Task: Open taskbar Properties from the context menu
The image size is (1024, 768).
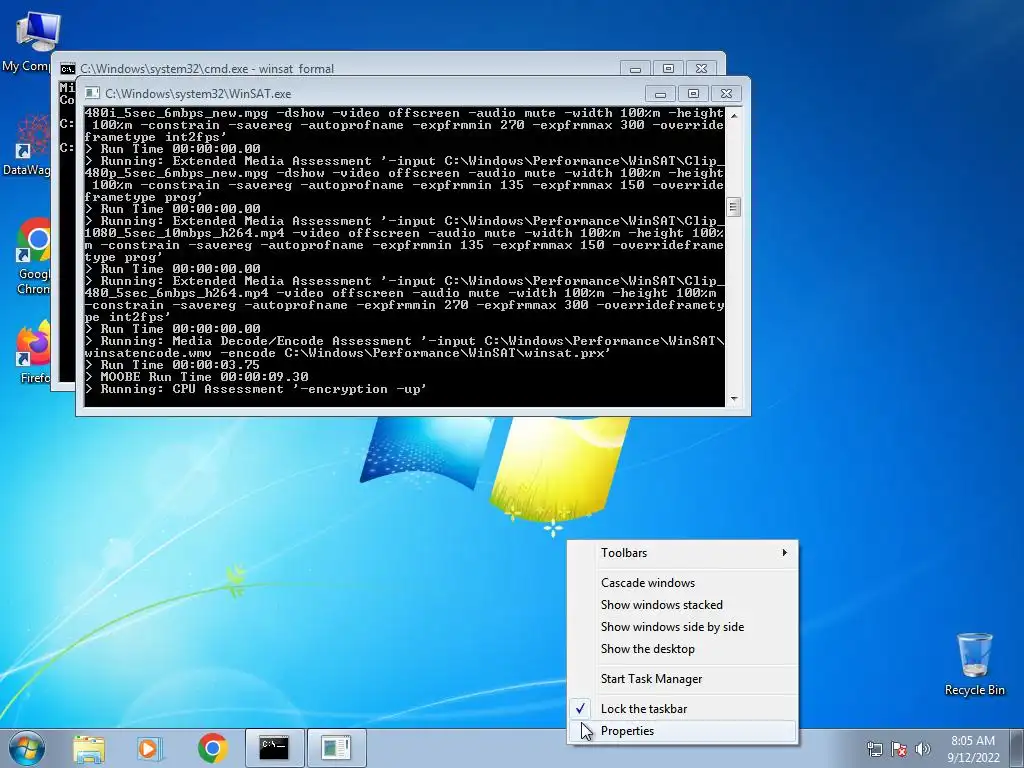Action: point(682,731)
